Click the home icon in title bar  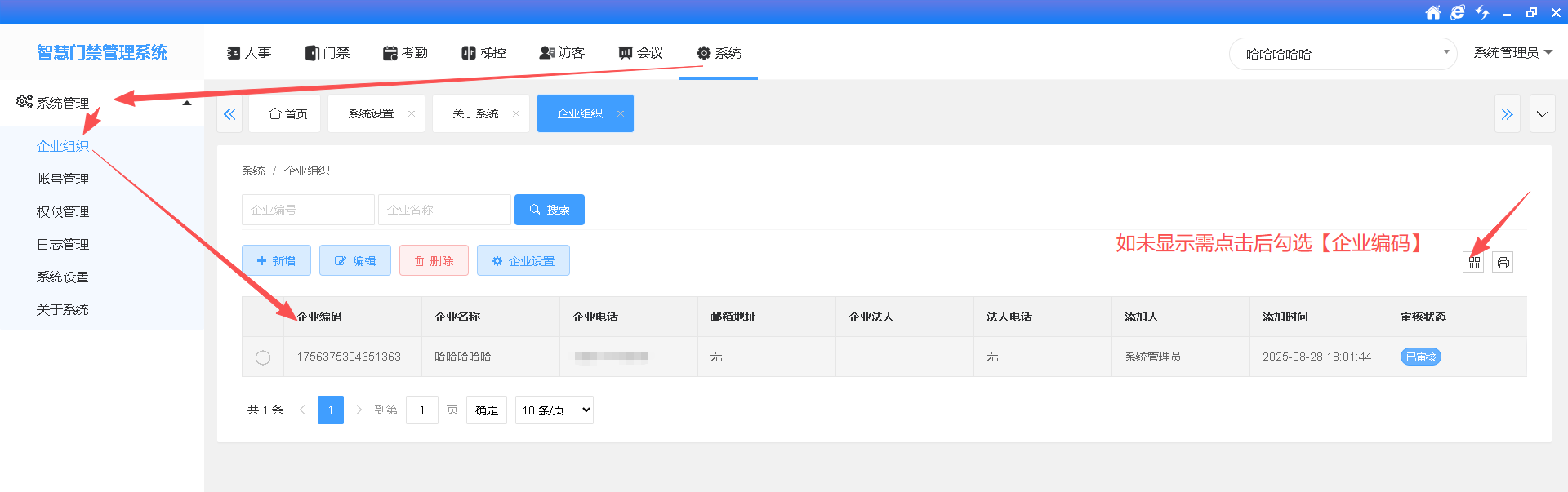click(1432, 12)
